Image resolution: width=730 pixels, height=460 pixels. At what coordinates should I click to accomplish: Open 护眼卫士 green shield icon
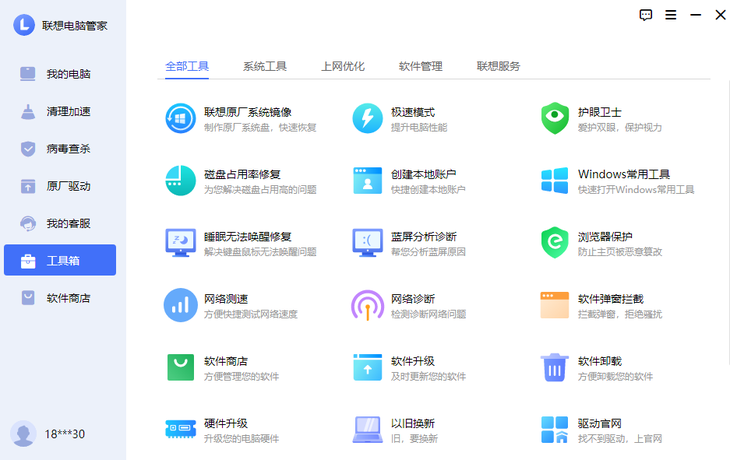click(x=555, y=118)
